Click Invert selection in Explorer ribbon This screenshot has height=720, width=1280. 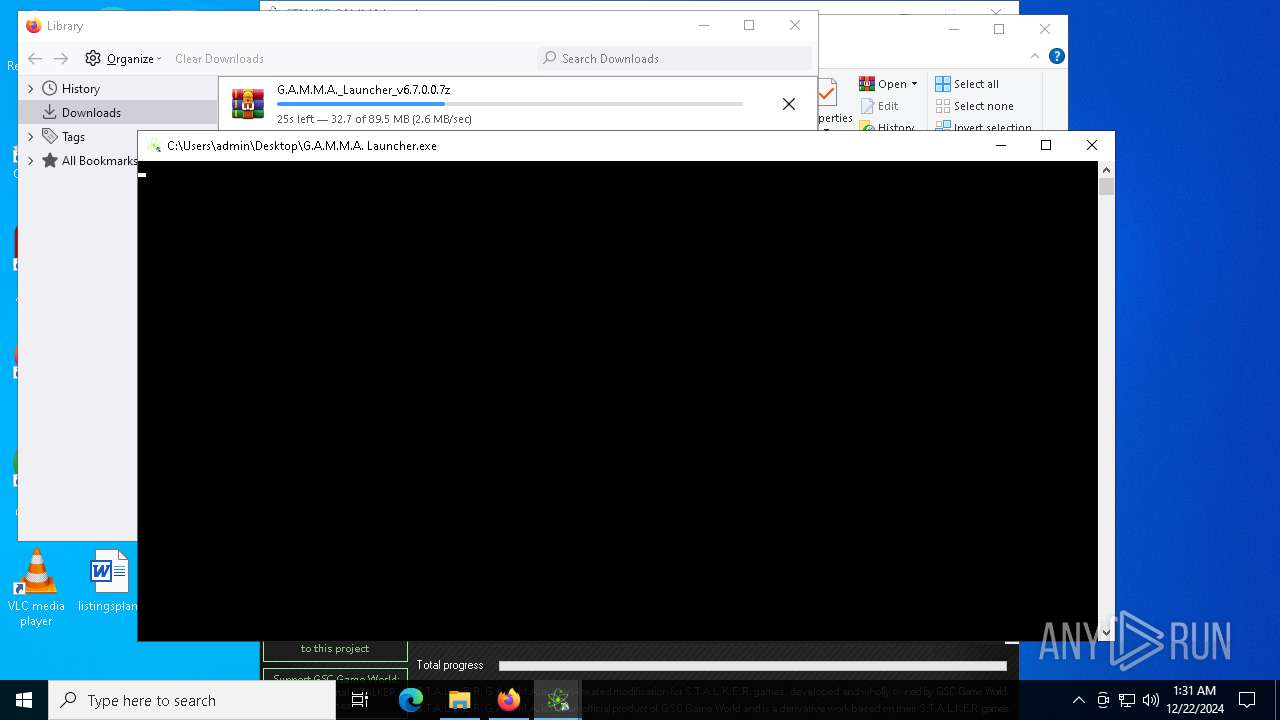coord(984,127)
